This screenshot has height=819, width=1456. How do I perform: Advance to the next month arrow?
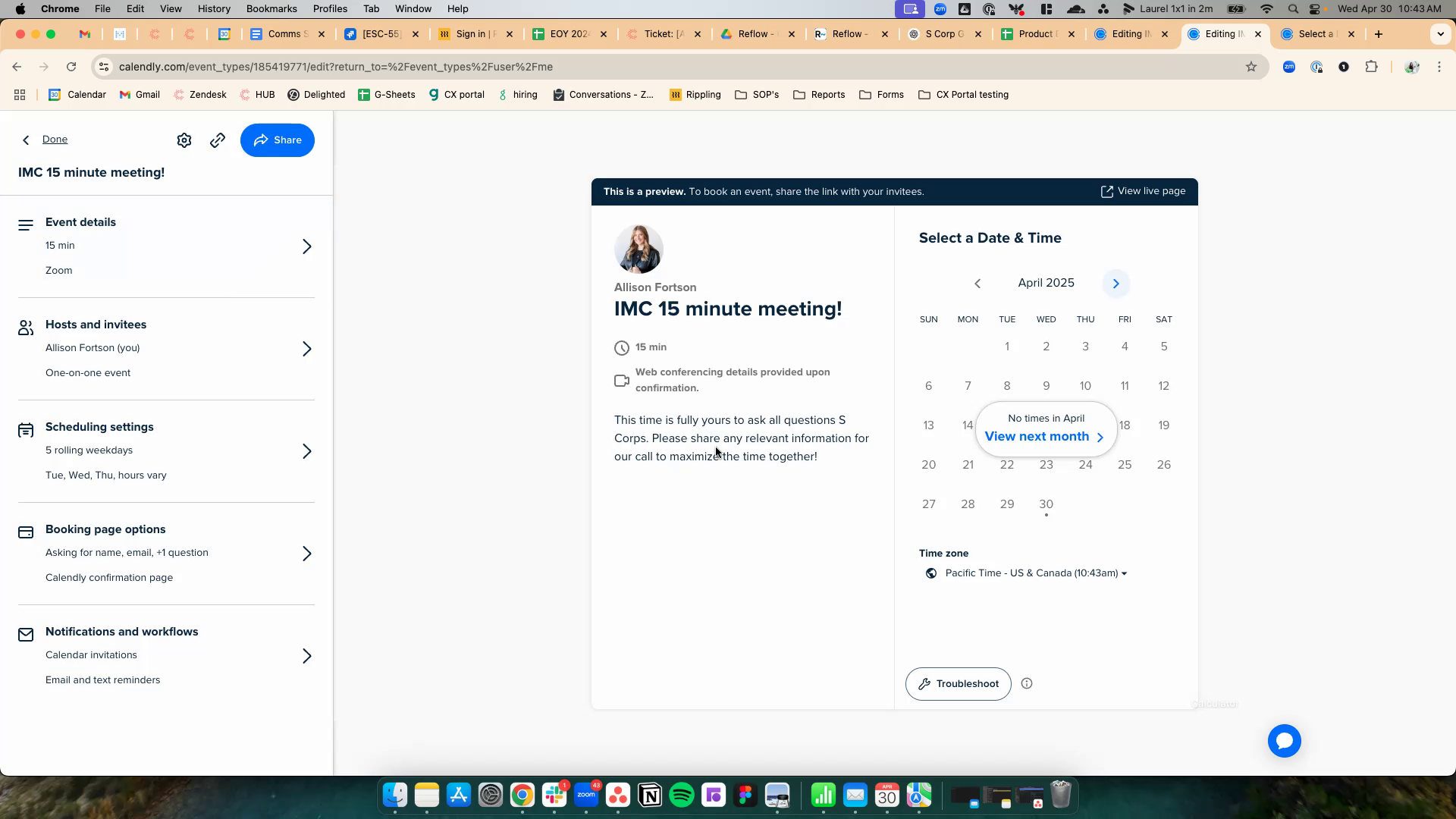1116,284
